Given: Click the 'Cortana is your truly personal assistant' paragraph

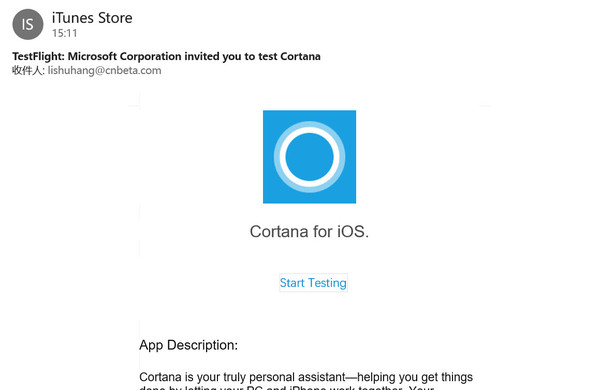Looking at the screenshot, I should [306, 381].
